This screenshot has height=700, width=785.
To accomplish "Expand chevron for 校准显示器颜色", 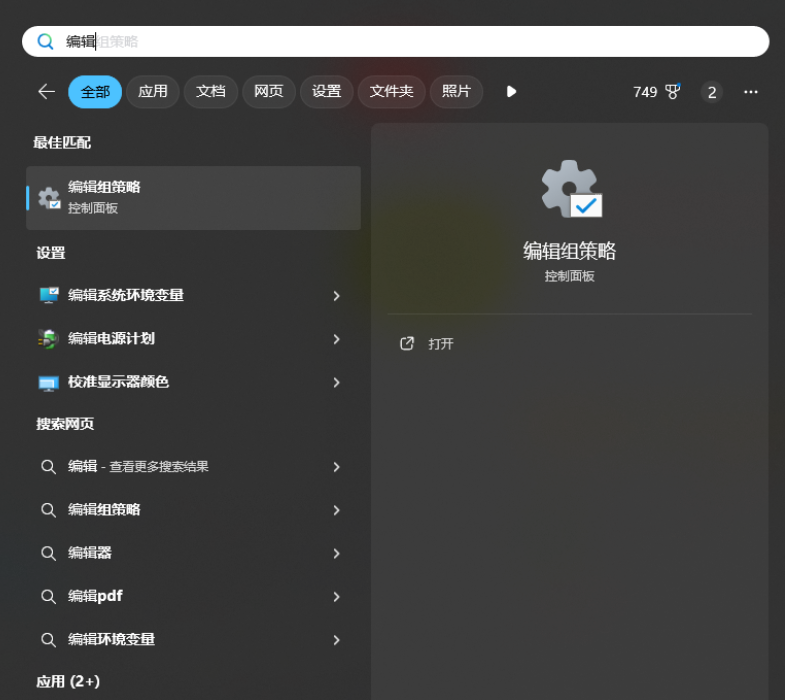I will tap(336, 383).
